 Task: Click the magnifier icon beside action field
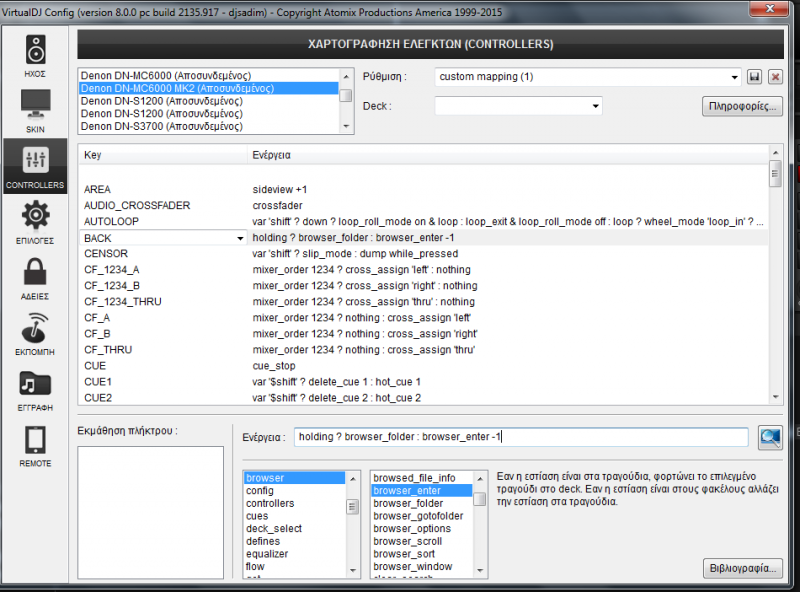pos(770,437)
